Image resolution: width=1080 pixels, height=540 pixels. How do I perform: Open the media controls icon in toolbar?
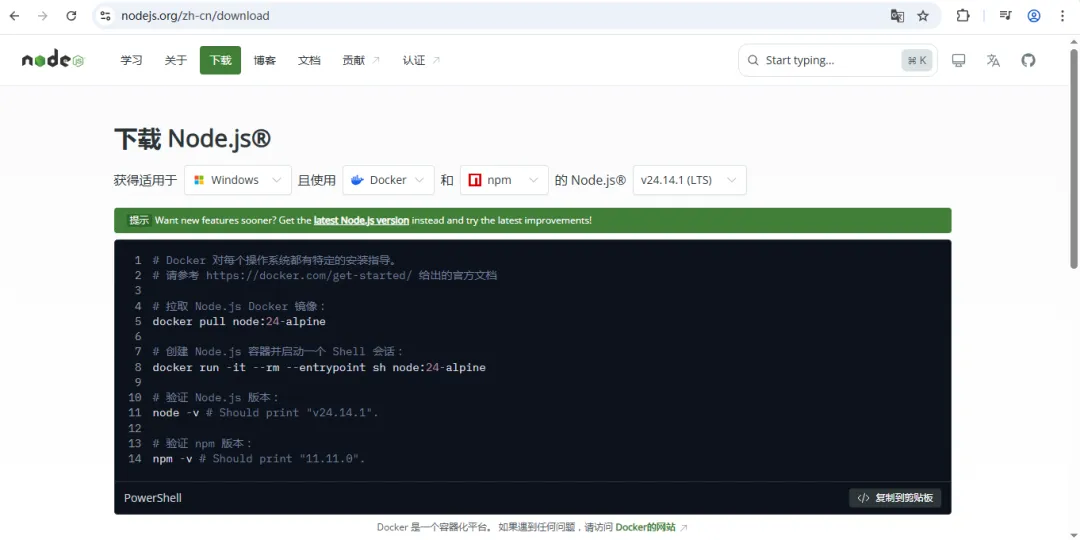[1006, 16]
